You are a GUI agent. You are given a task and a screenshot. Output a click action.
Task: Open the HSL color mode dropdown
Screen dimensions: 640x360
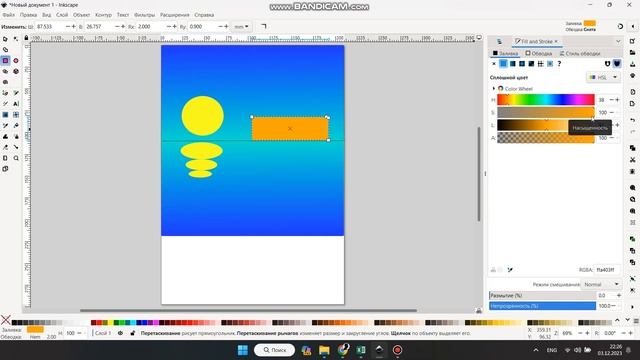604,77
